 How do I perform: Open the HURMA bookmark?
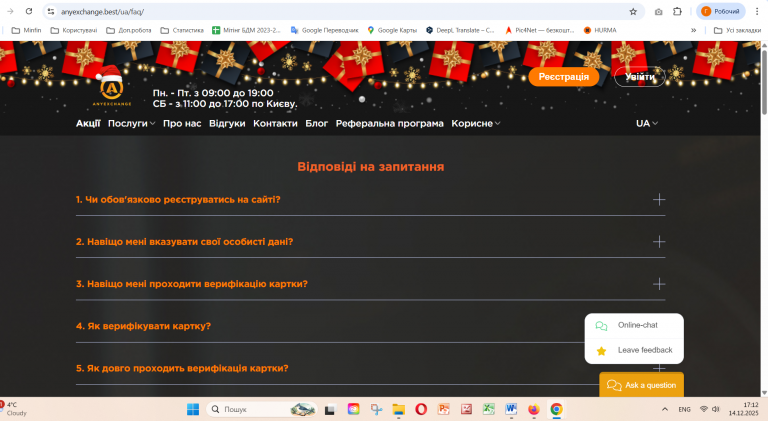pos(600,30)
